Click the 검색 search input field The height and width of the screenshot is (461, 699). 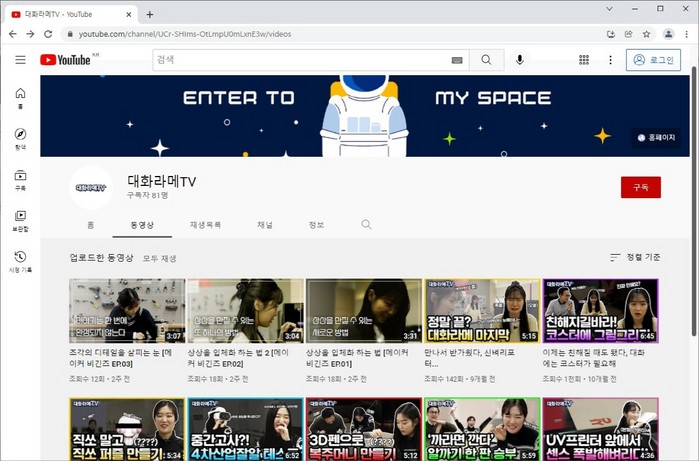coord(300,60)
